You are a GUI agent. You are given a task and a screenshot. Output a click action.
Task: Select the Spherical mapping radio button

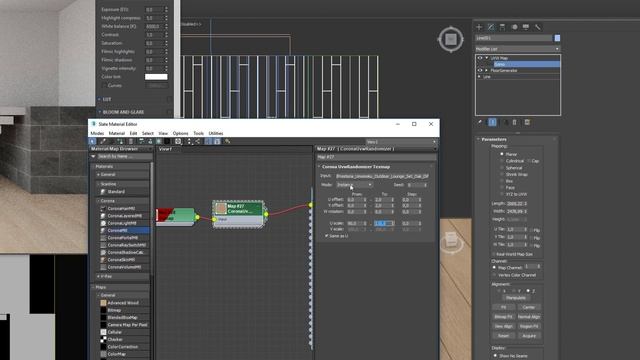502,168
